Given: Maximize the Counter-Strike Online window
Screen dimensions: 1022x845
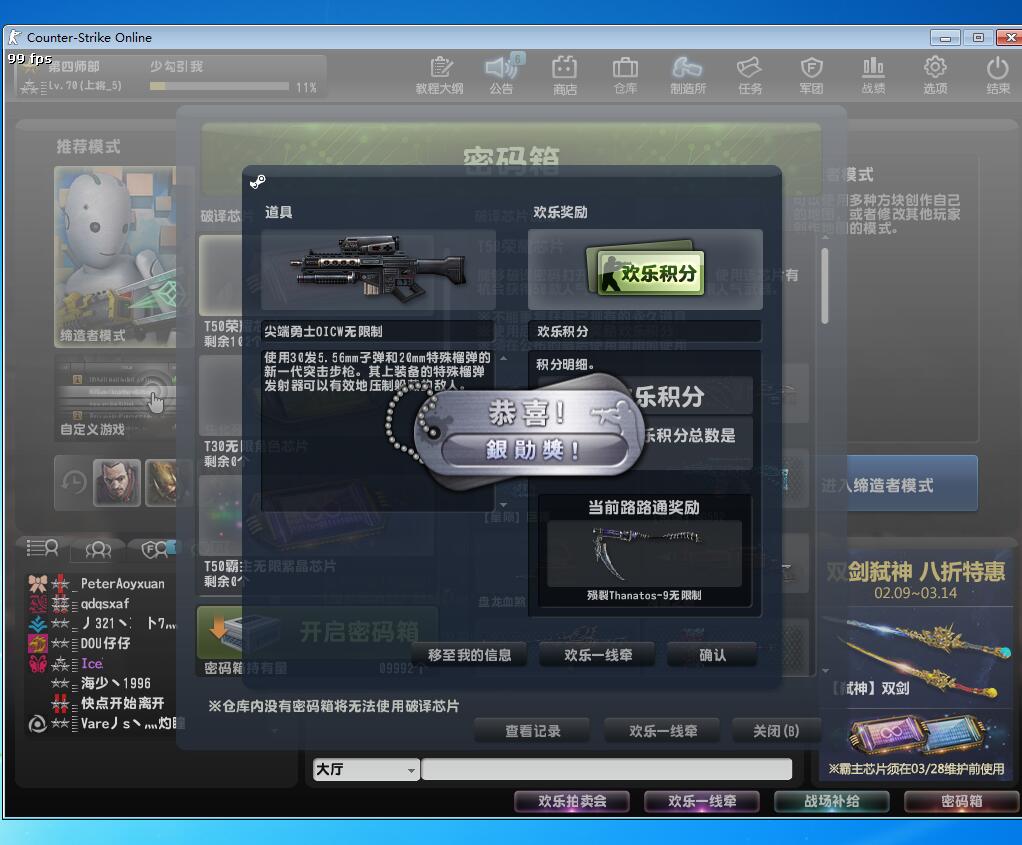Looking at the screenshot, I should [x=978, y=37].
